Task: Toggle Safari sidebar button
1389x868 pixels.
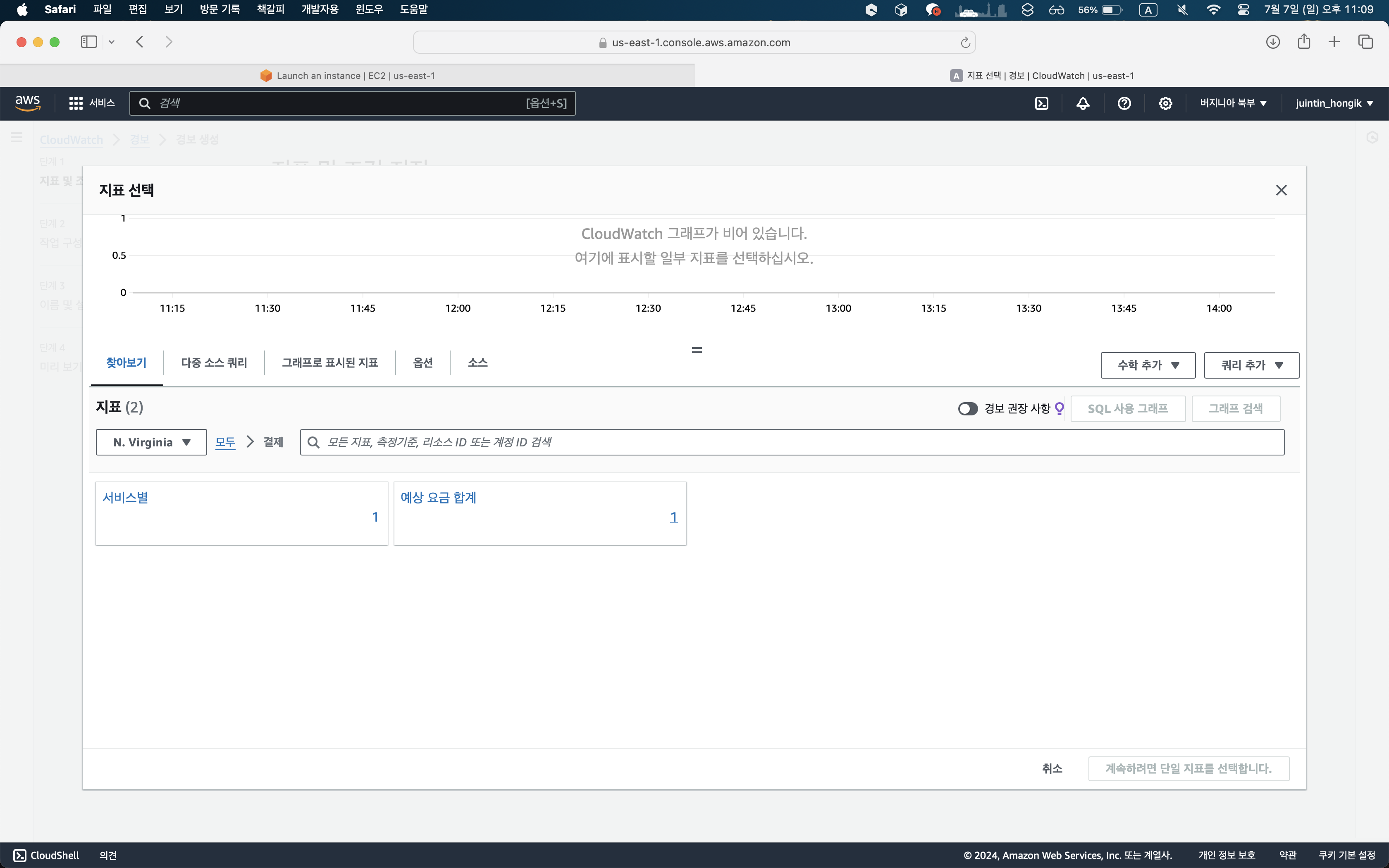Action: point(88,42)
